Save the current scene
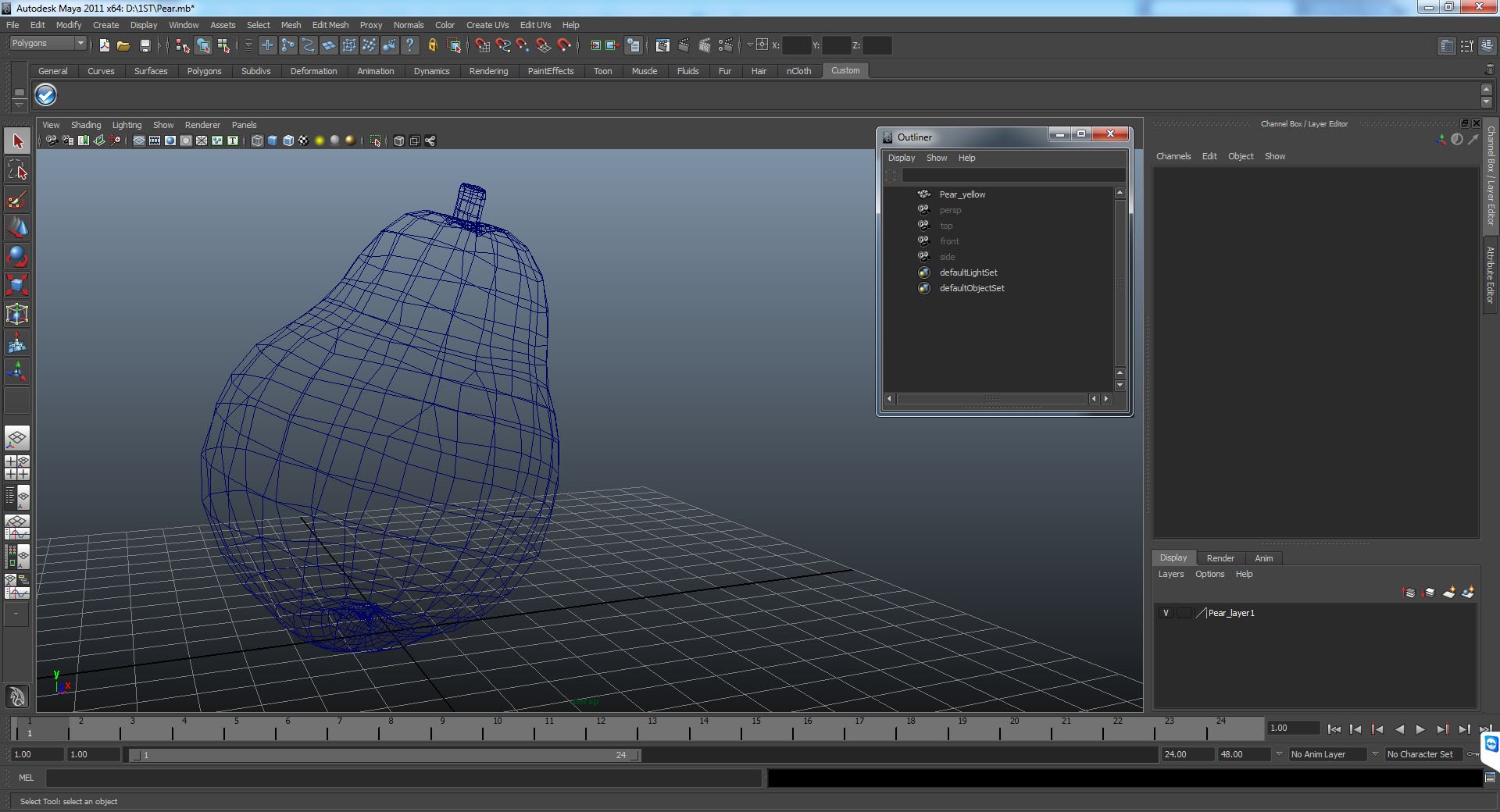 tap(145, 45)
